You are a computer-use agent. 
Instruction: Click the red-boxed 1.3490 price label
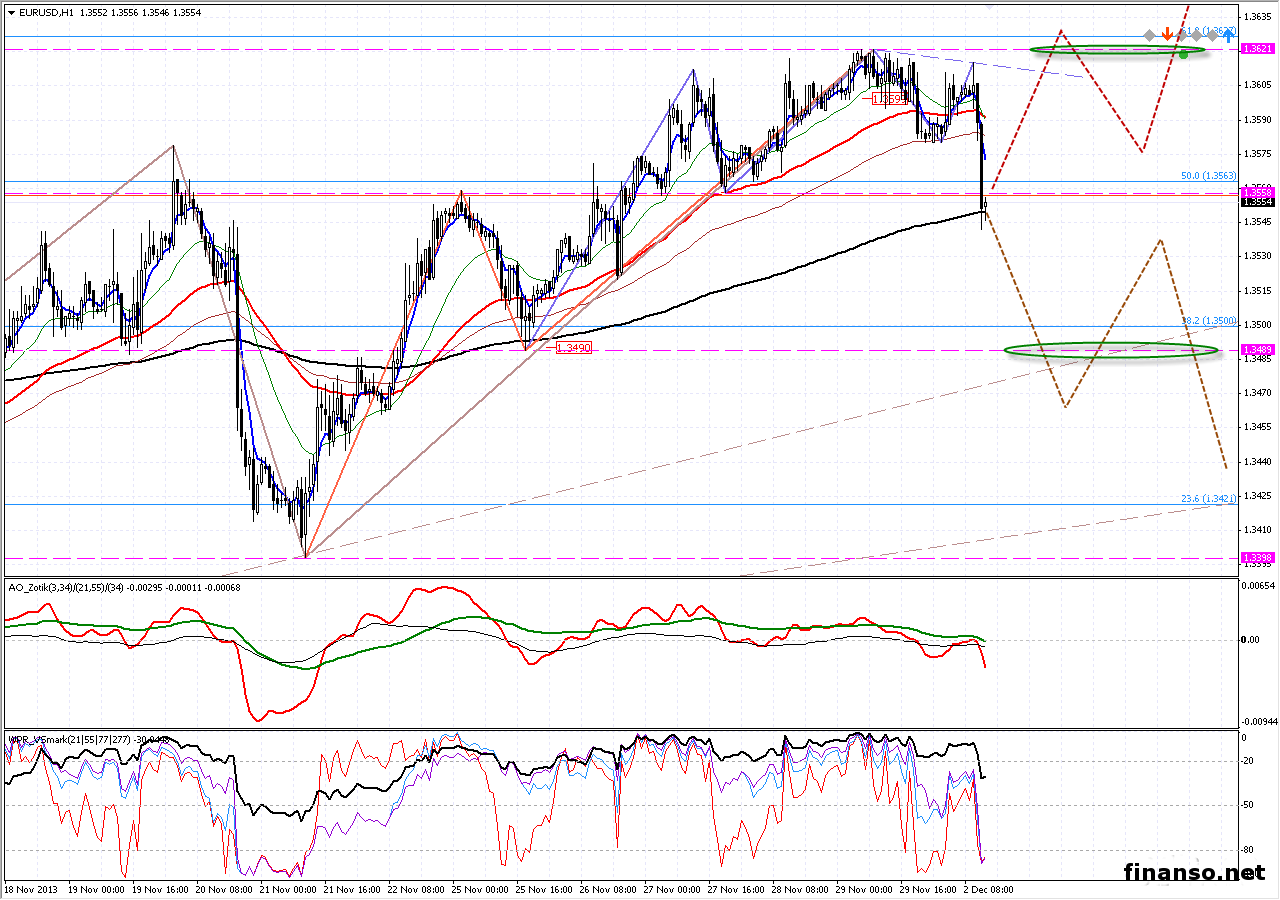click(571, 347)
